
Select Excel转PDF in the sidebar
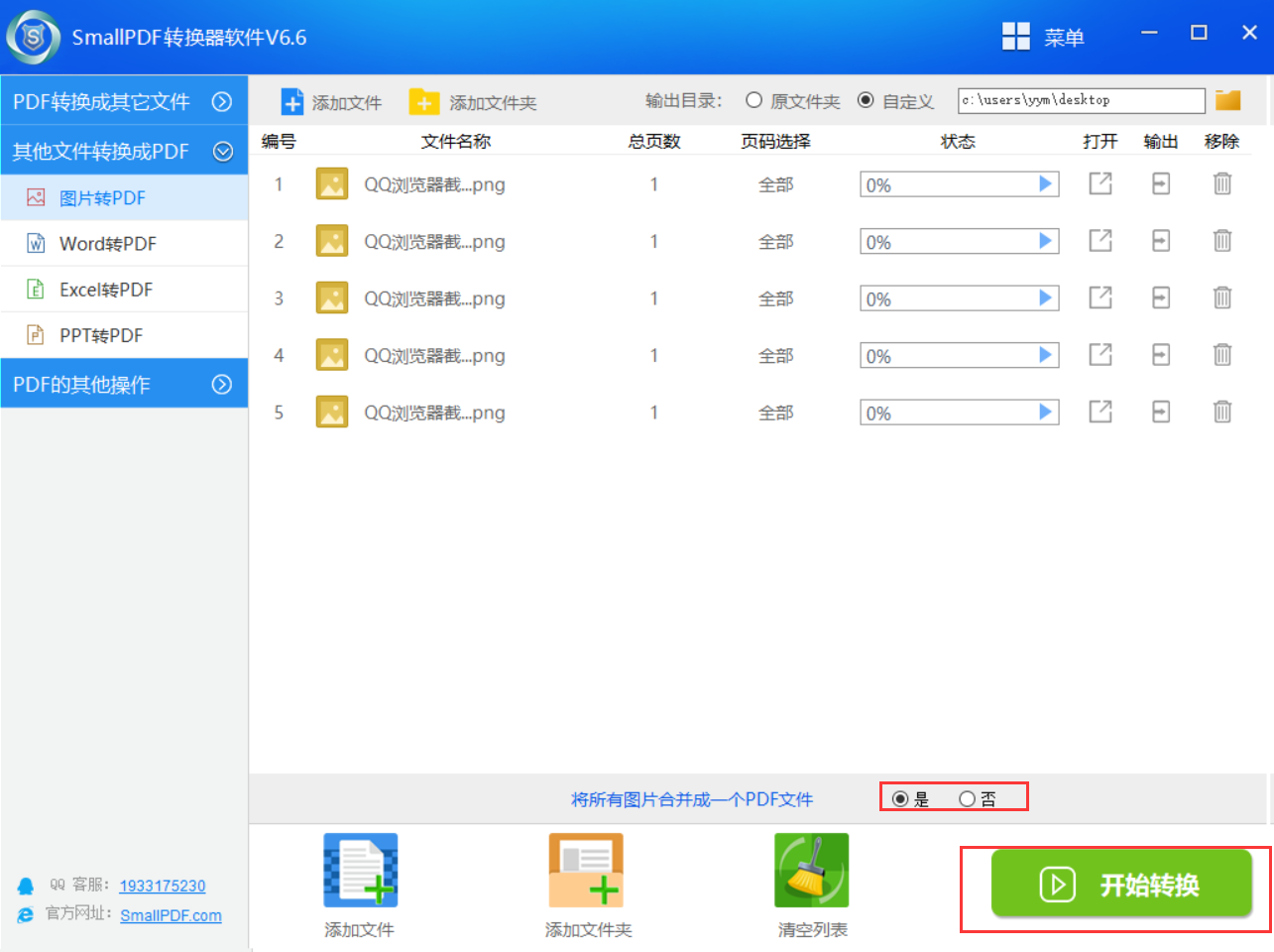pos(124,290)
